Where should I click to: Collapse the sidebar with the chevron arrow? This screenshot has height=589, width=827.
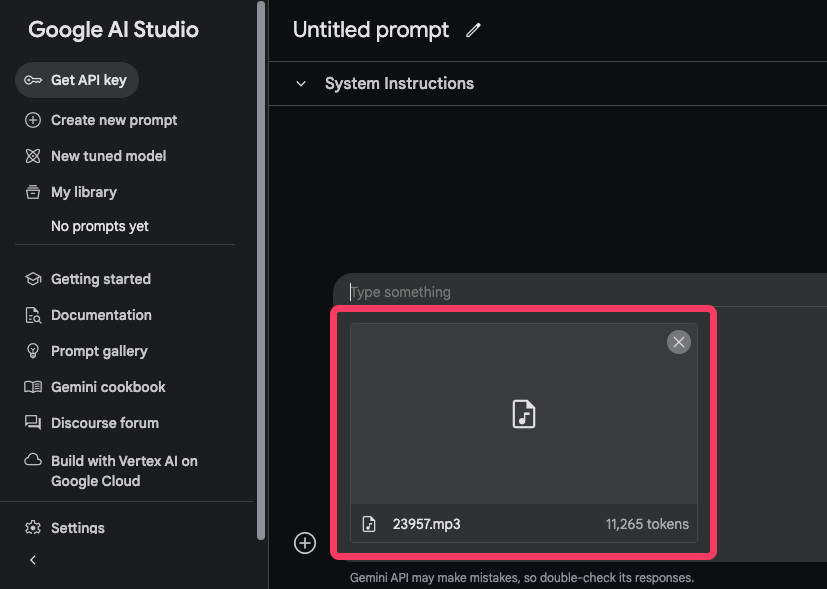point(32,560)
